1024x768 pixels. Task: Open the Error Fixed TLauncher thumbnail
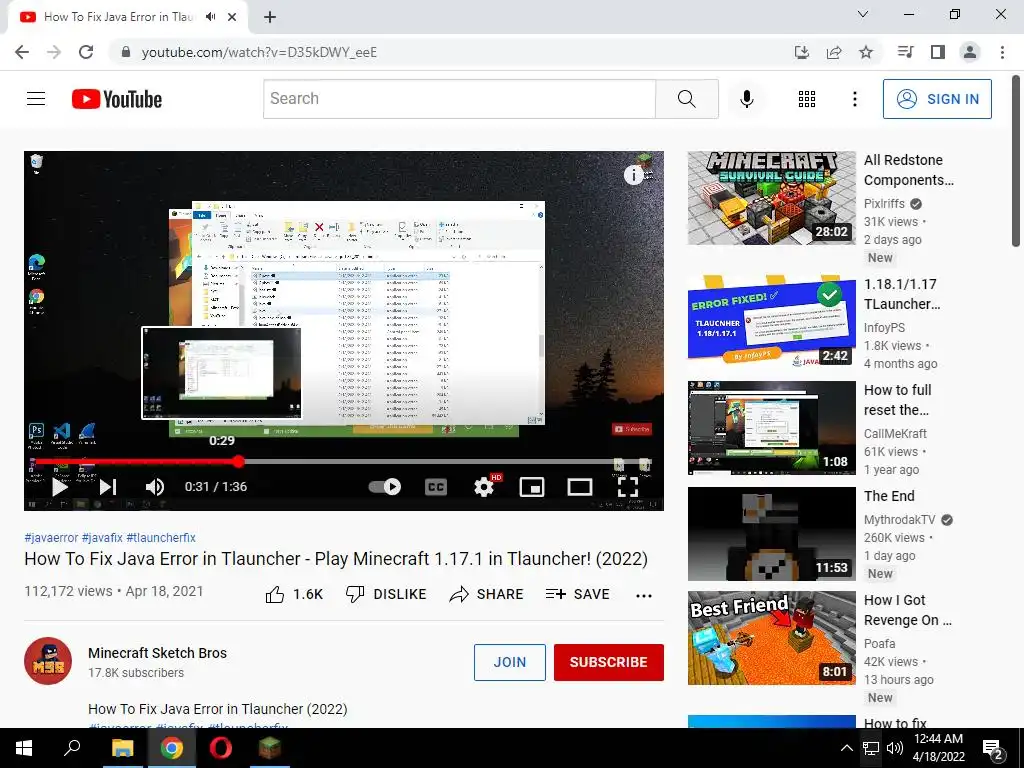(x=771, y=322)
